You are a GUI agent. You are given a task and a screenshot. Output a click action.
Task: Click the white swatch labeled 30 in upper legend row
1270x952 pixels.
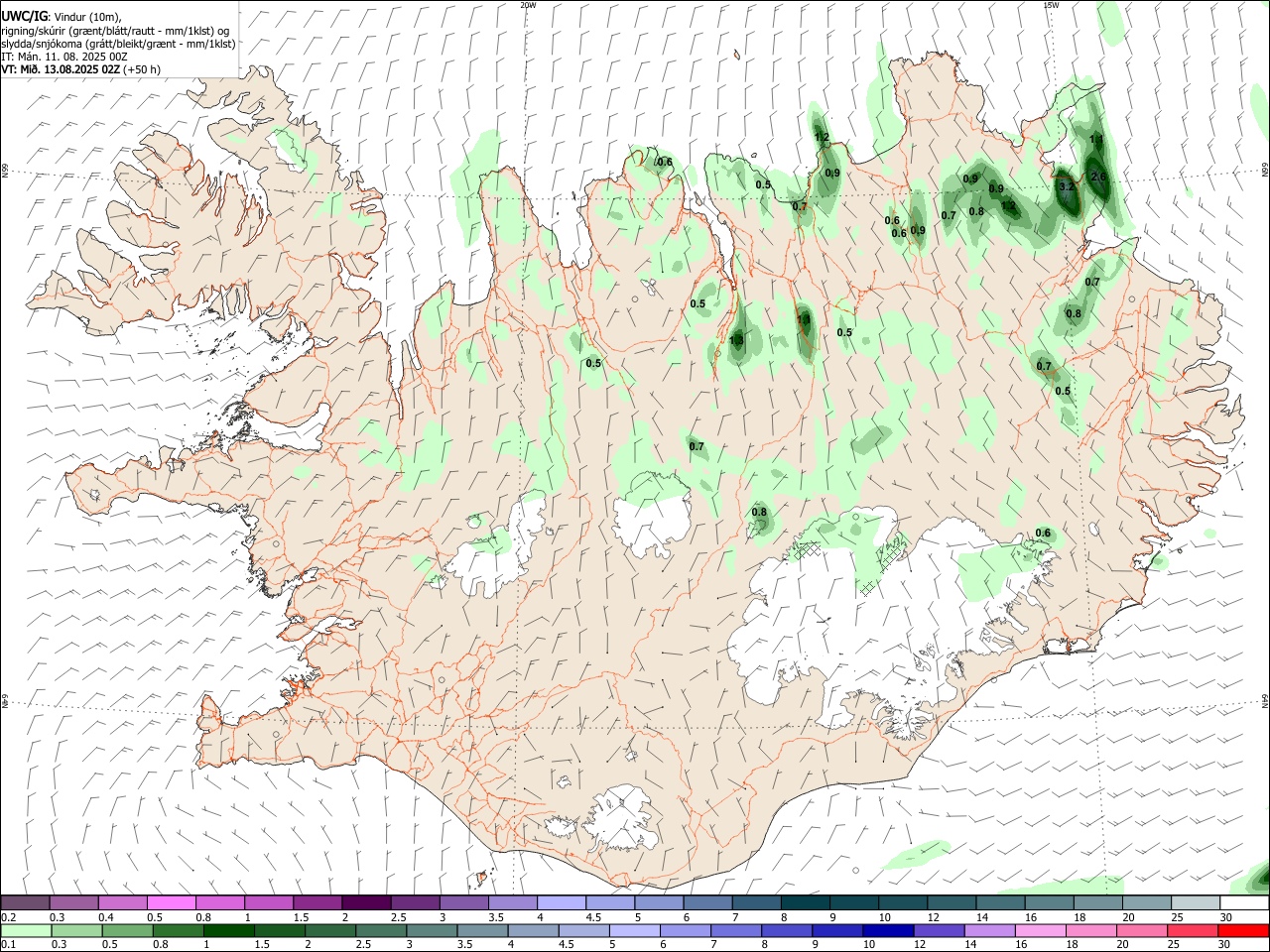(x=1244, y=902)
